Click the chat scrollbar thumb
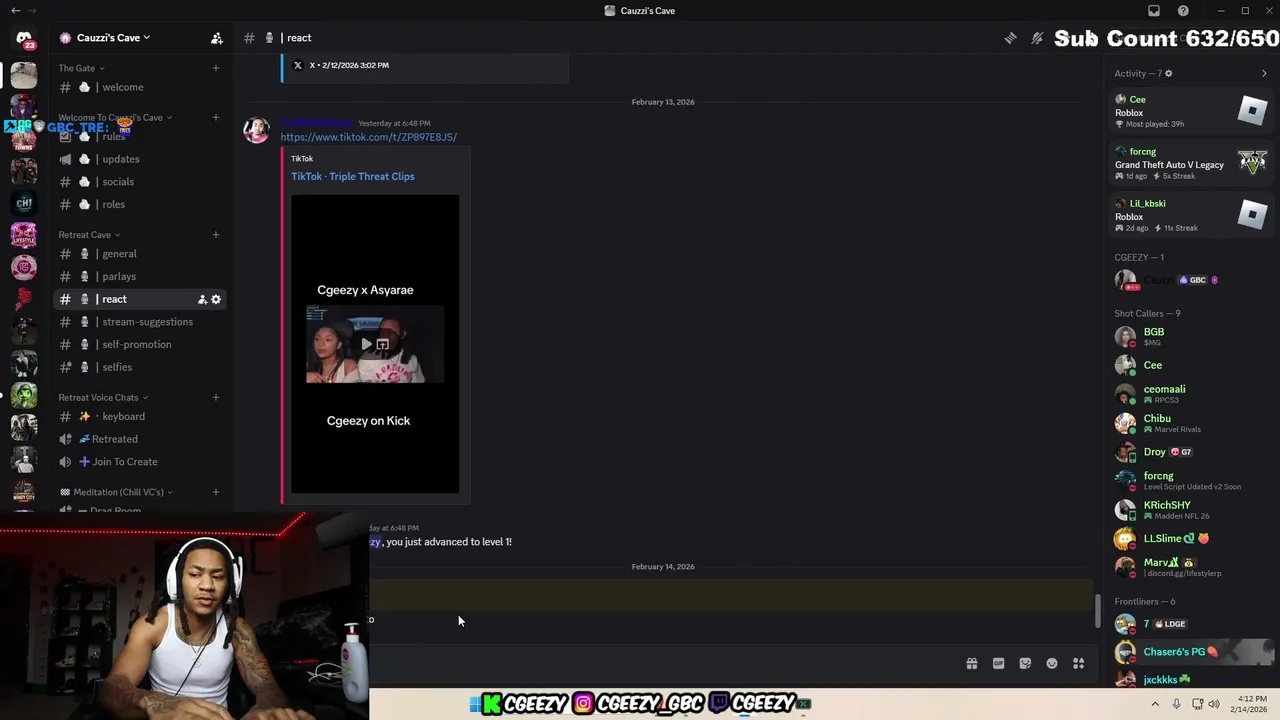 click(x=1097, y=611)
